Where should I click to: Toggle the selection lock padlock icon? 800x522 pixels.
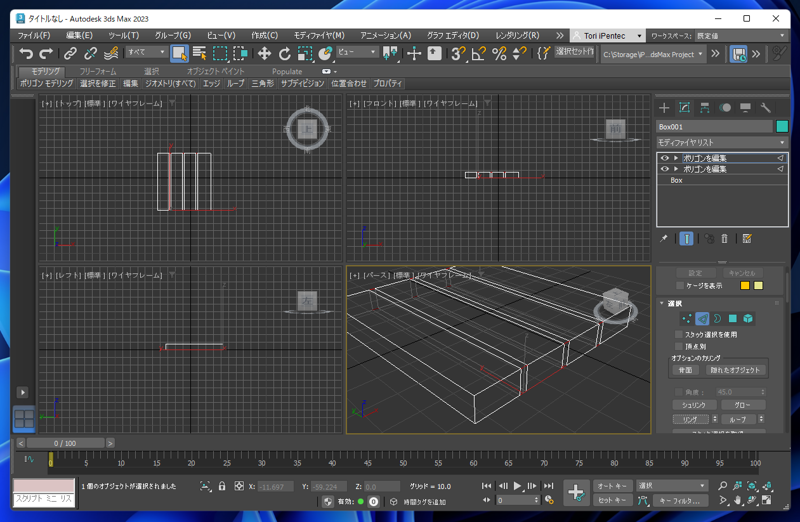(222, 486)
